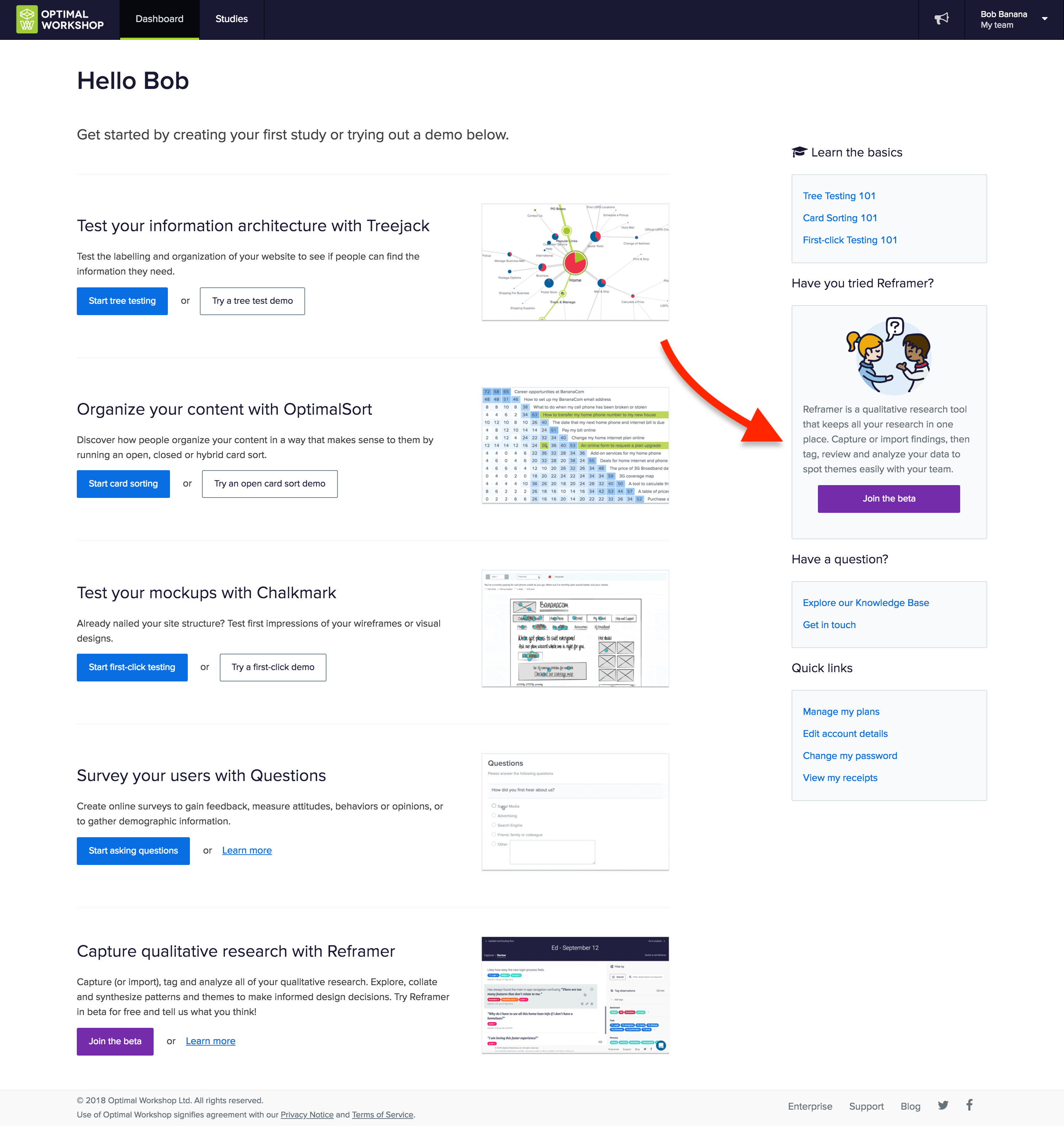1064x1126 pixels.
Task: Open the Privacy Notice footer link
Action: pyautogui.click(x=307, y=1115)
